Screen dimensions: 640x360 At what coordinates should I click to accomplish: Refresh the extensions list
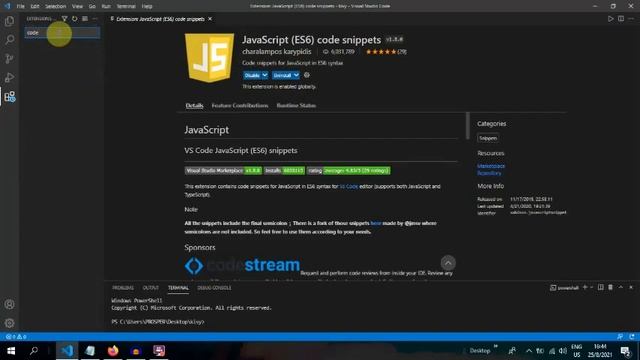point(74,19)
